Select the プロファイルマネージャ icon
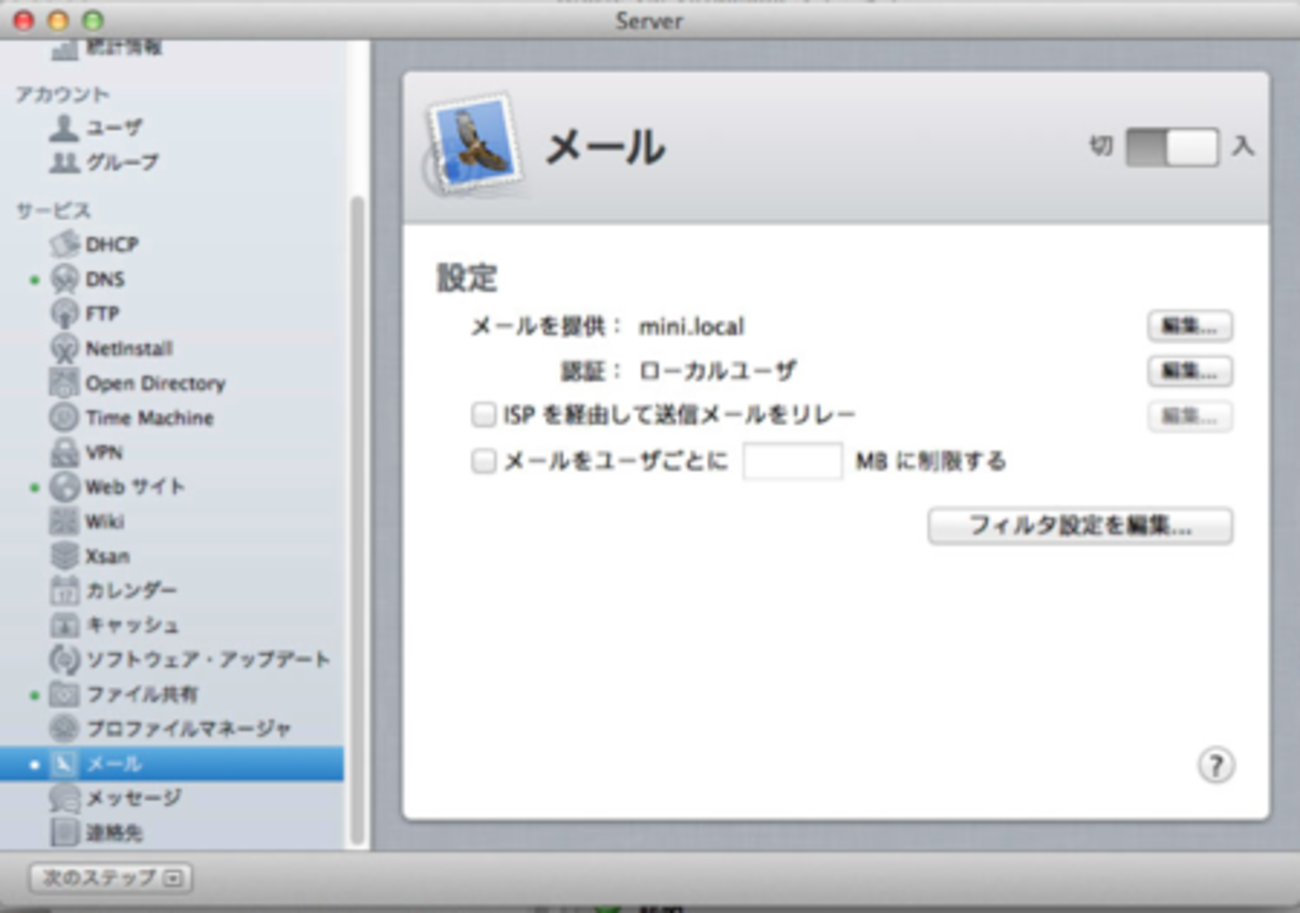 pyautogui.click(x=64, y=729)
